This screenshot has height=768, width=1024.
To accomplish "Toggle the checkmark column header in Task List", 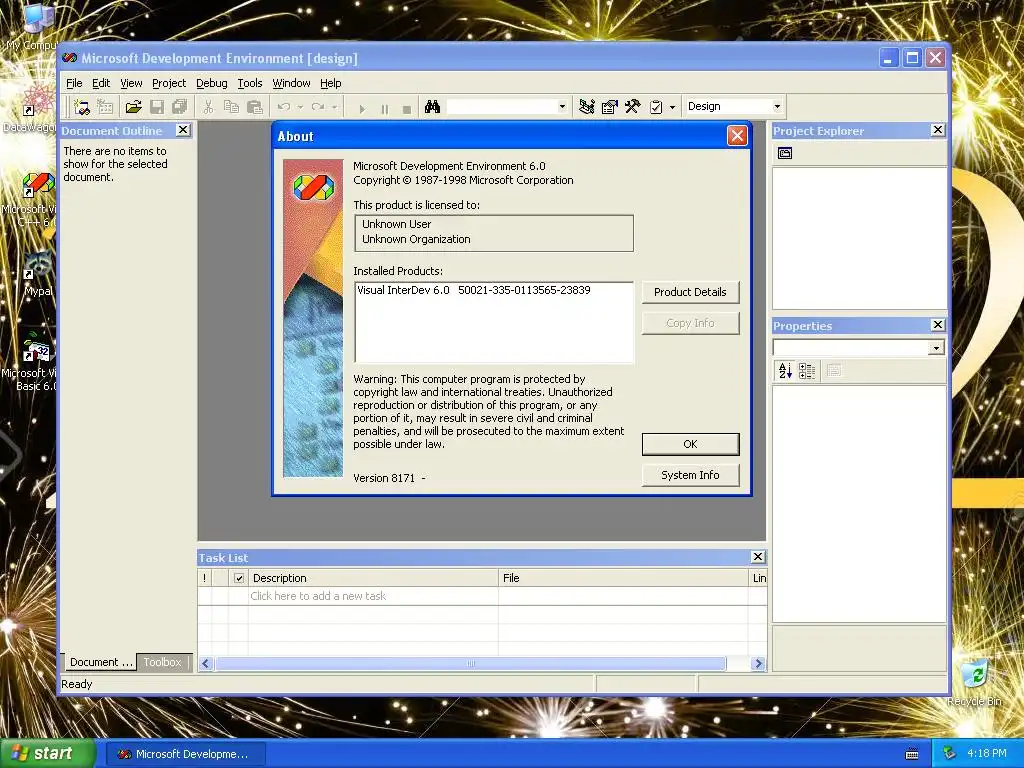I will point(239,578).
